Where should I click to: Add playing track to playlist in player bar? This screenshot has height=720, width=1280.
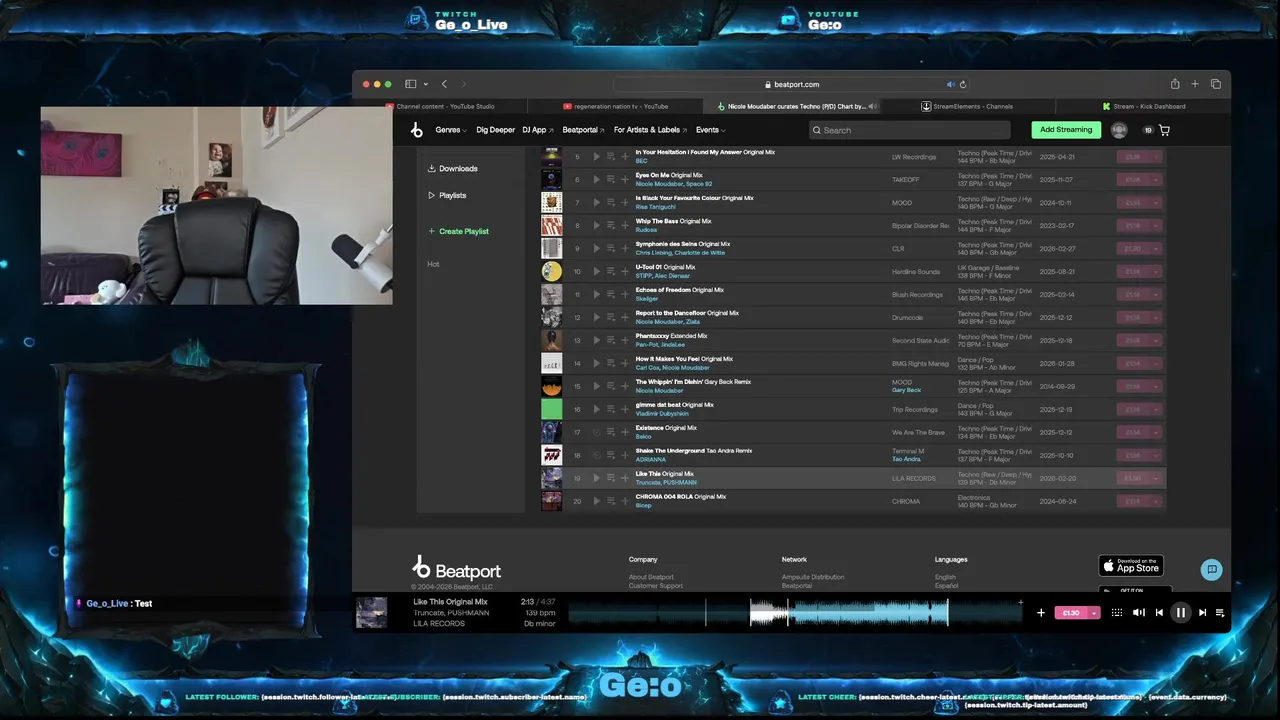[x=1041, y=612]
